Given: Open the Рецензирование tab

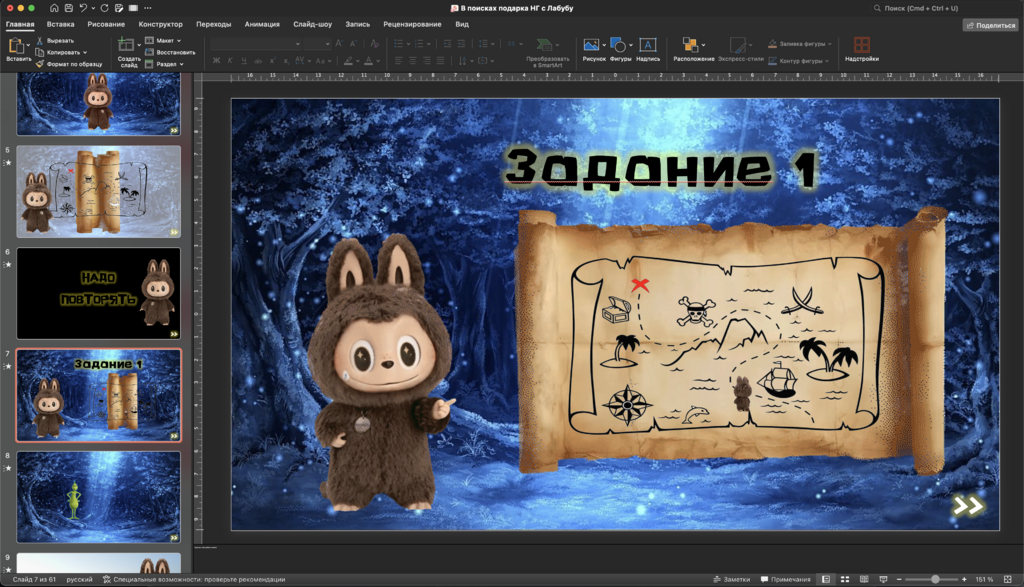Looking at the screenshot, I should coord(412,24).
